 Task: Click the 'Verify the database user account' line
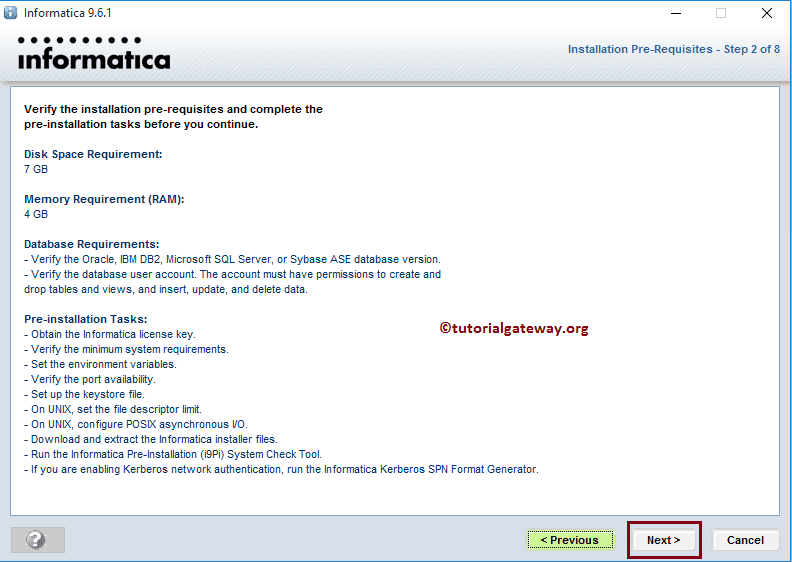click(x=232, y=282)
